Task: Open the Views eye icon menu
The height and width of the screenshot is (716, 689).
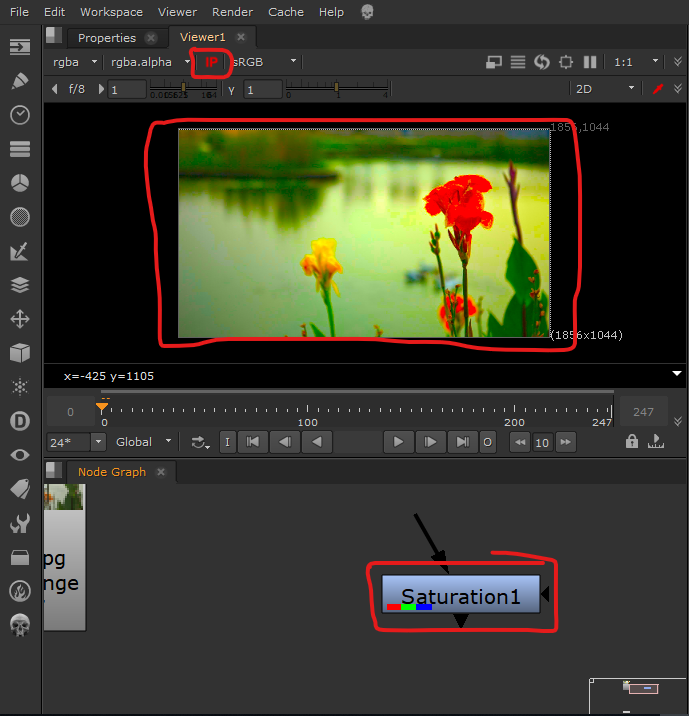Action: (19, 455)
